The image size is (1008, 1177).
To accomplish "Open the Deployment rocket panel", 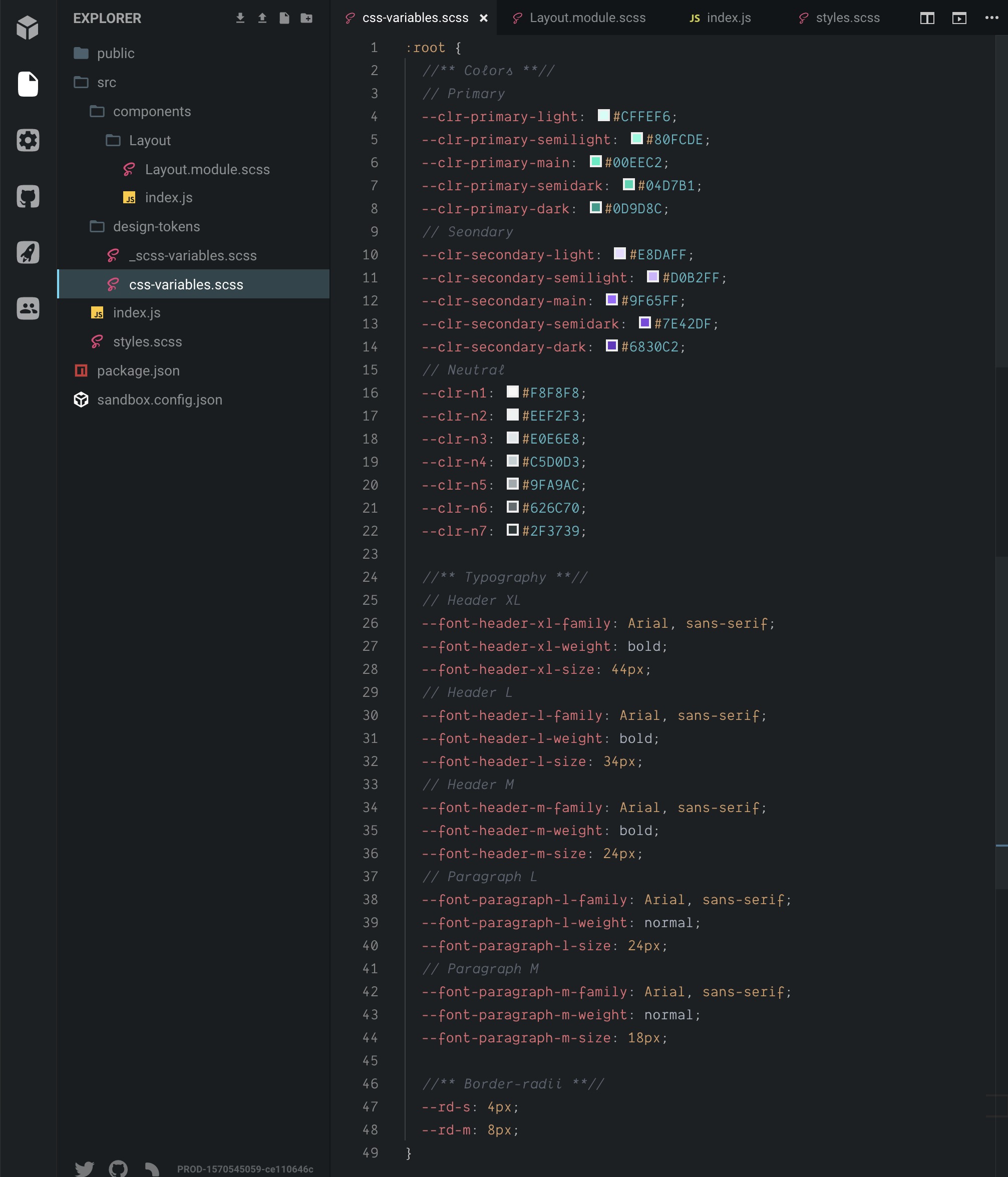I will tap(28, 252).
